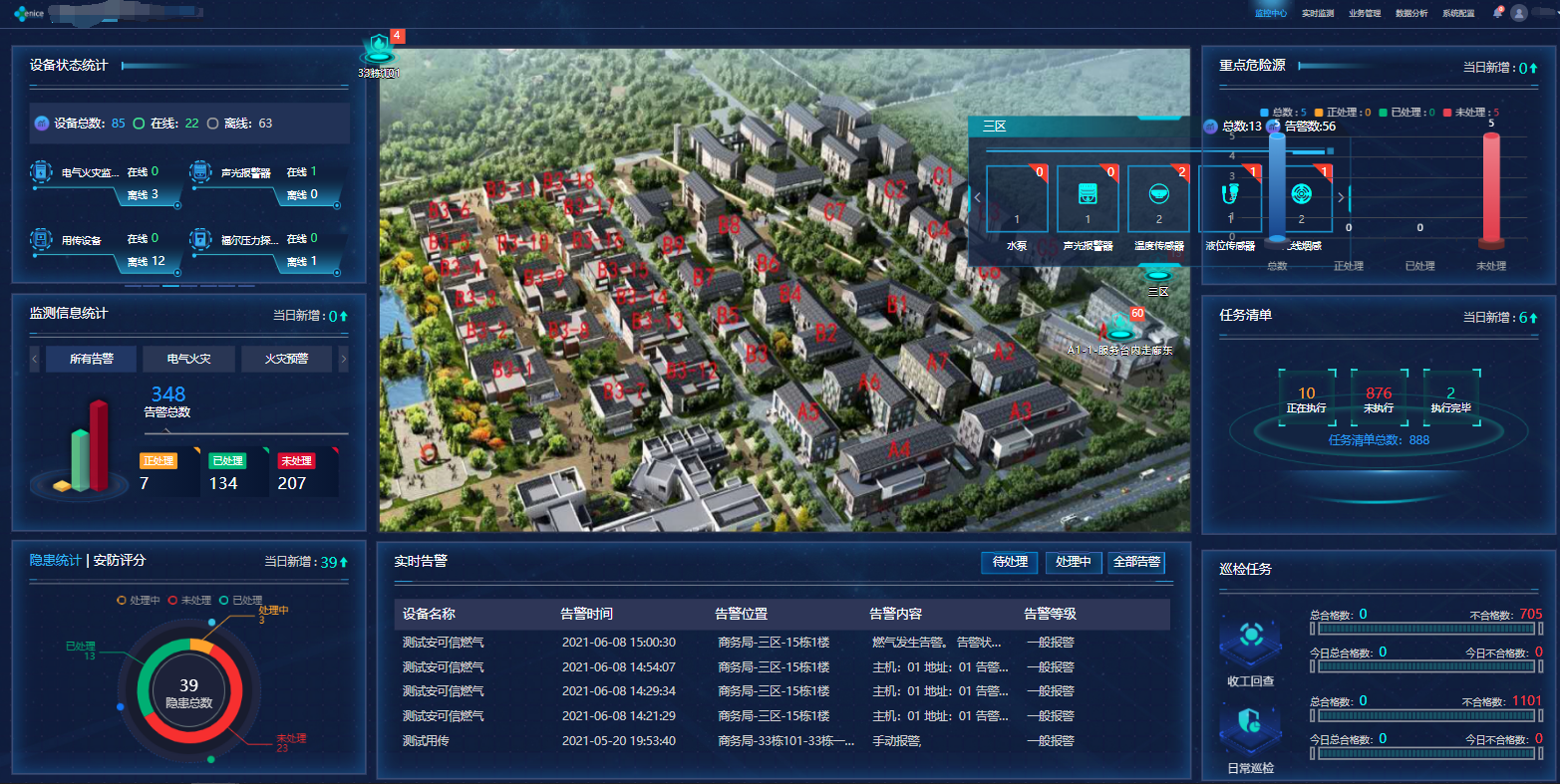Click the up arrow beside 当日新增 39
The image size is (1560, 784).
click(344, 563)
